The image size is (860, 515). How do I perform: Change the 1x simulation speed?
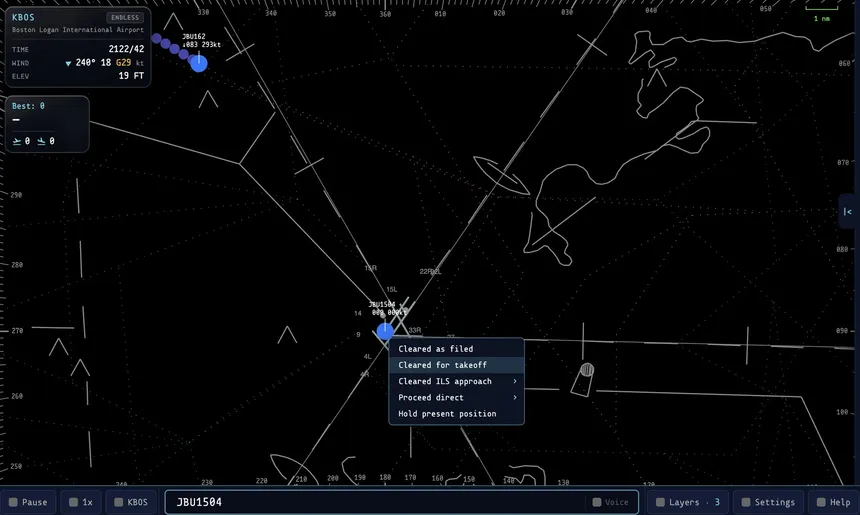point(81,502)
